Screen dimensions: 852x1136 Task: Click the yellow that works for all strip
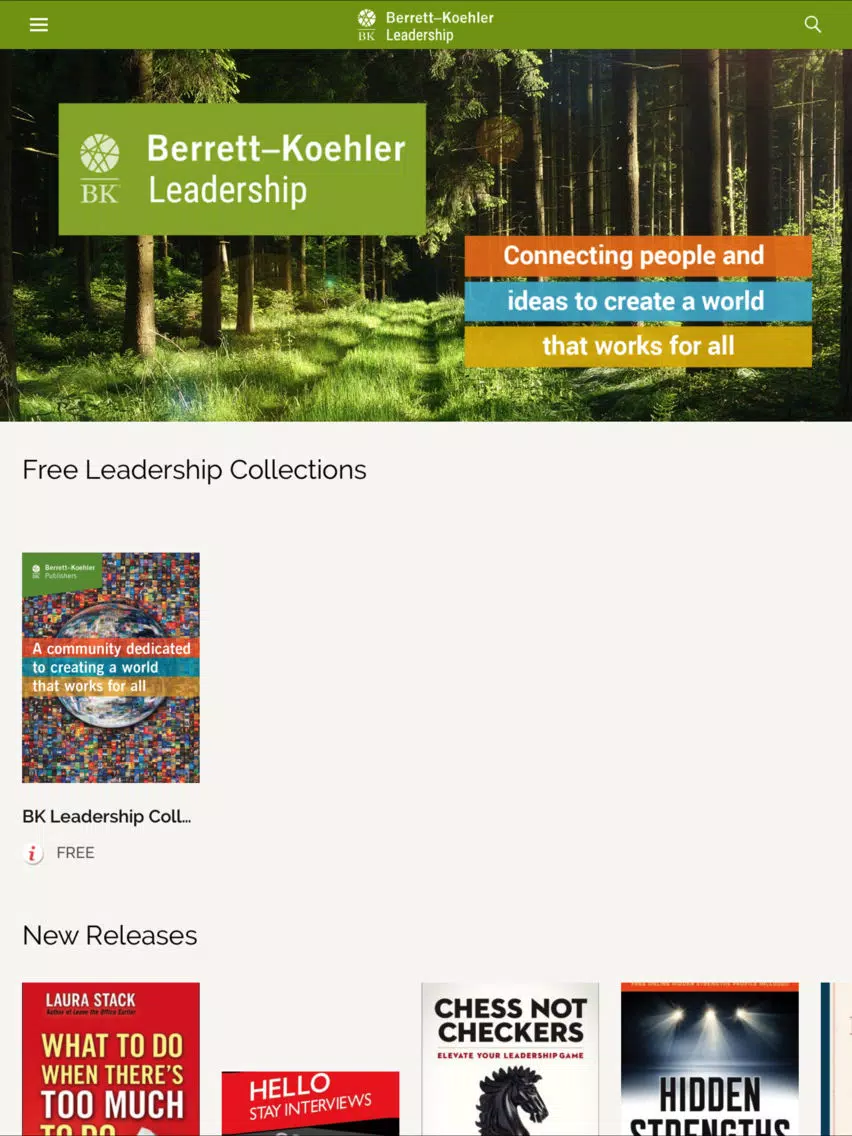point(638,346)
